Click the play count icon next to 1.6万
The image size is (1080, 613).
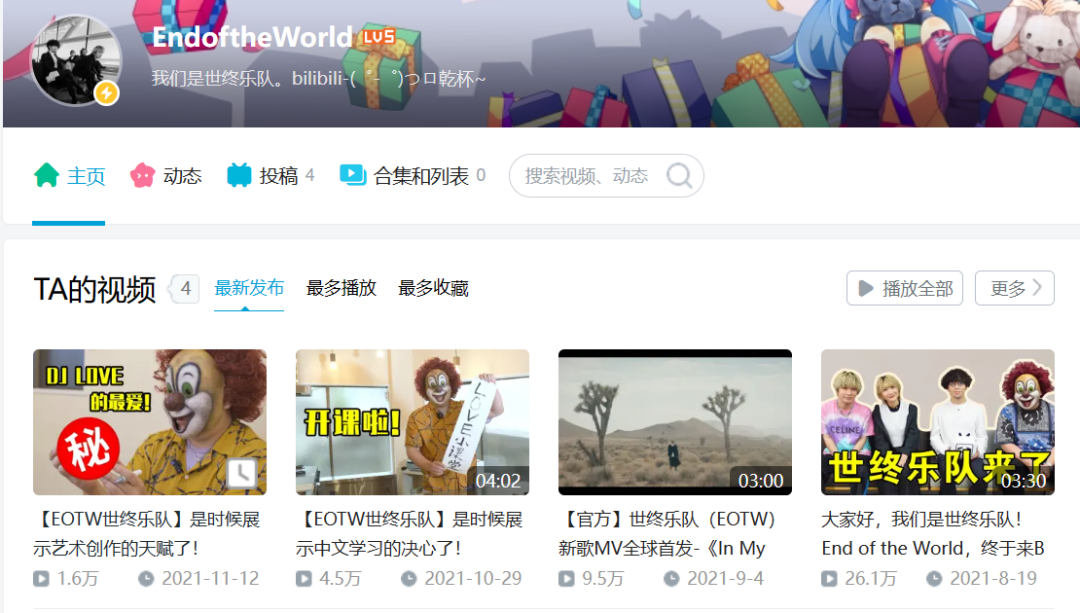pyautogui.click(x=41, y=579)
